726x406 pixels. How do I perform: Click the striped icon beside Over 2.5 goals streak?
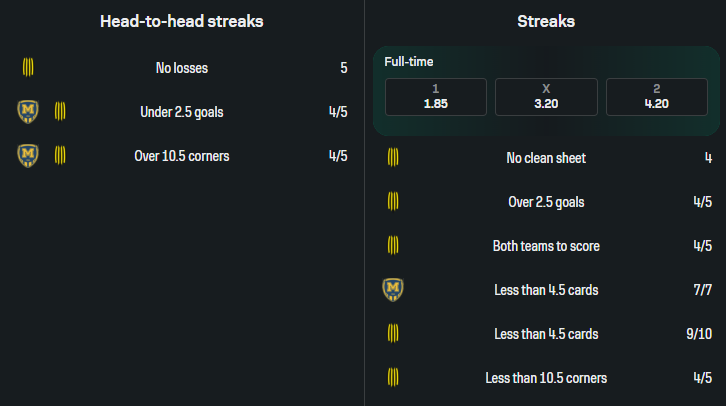pyautogui.click(x=393, y=201)
